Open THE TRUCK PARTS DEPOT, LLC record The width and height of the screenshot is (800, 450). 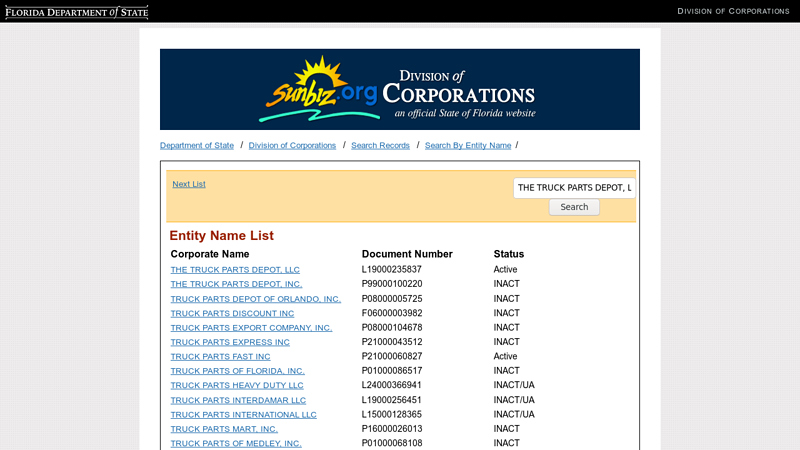(x=235, y=269)
